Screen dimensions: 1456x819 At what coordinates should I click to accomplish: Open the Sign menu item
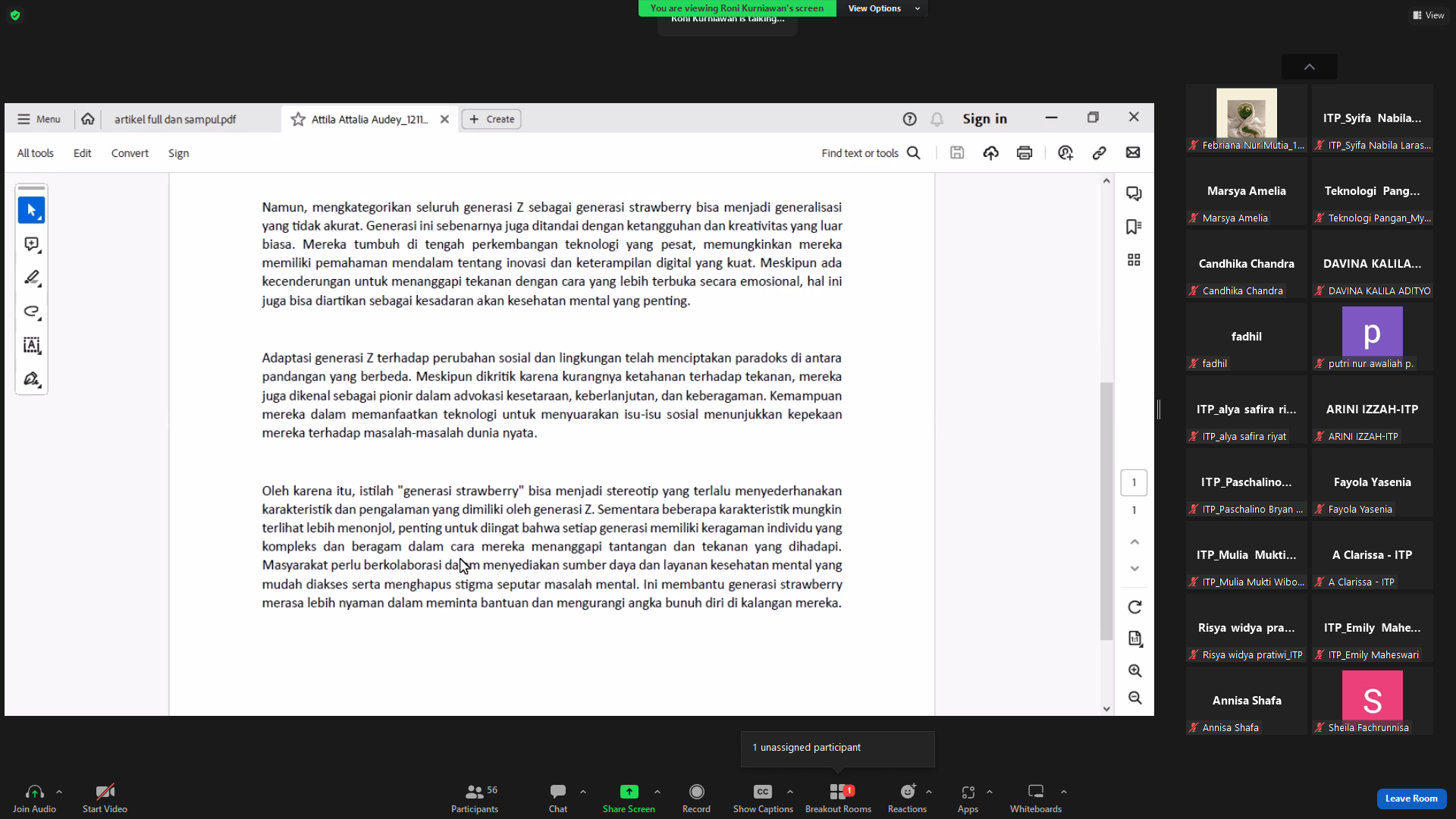click(x=178, y=153)
